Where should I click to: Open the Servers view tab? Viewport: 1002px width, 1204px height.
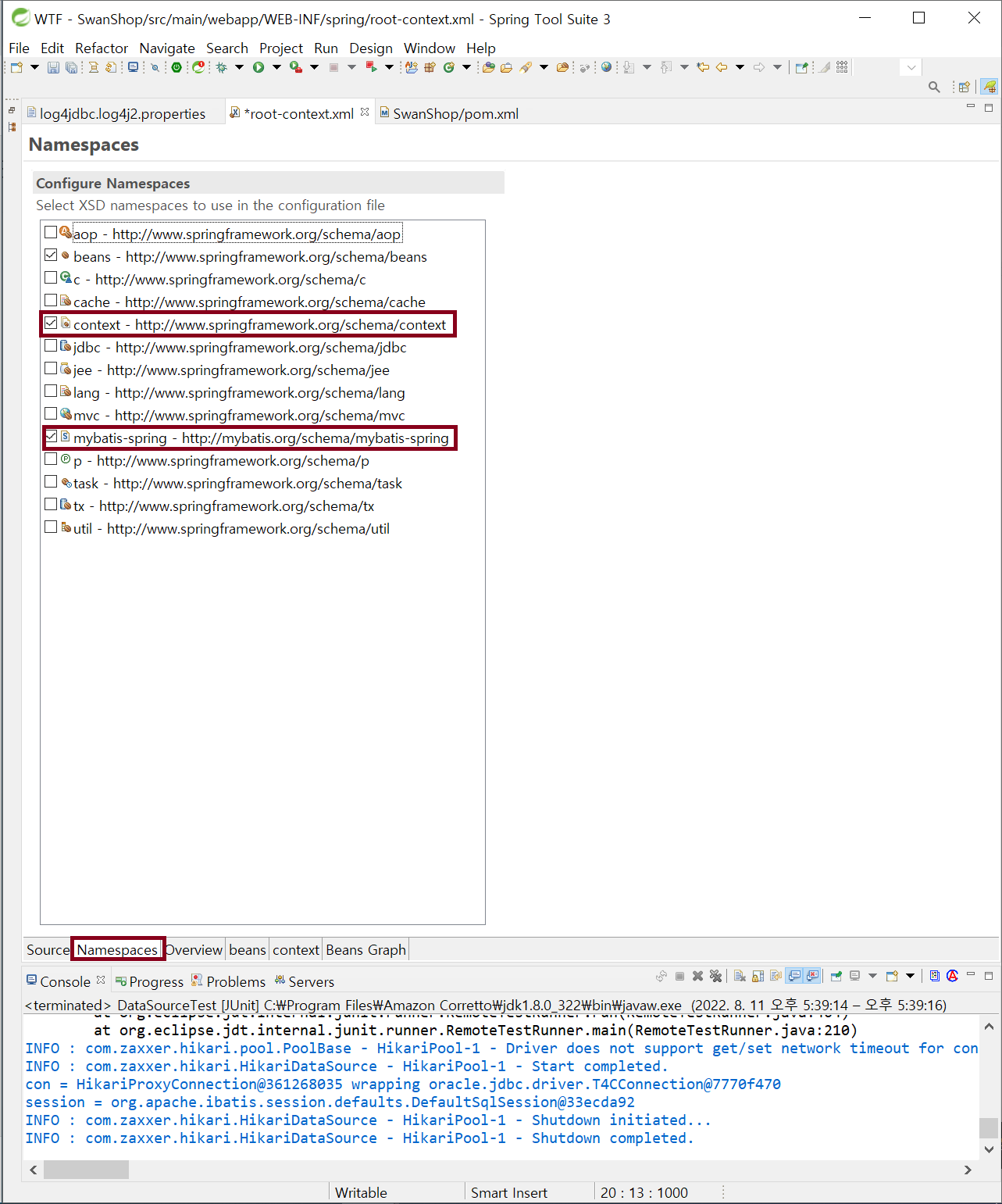[x=304, y=981]
